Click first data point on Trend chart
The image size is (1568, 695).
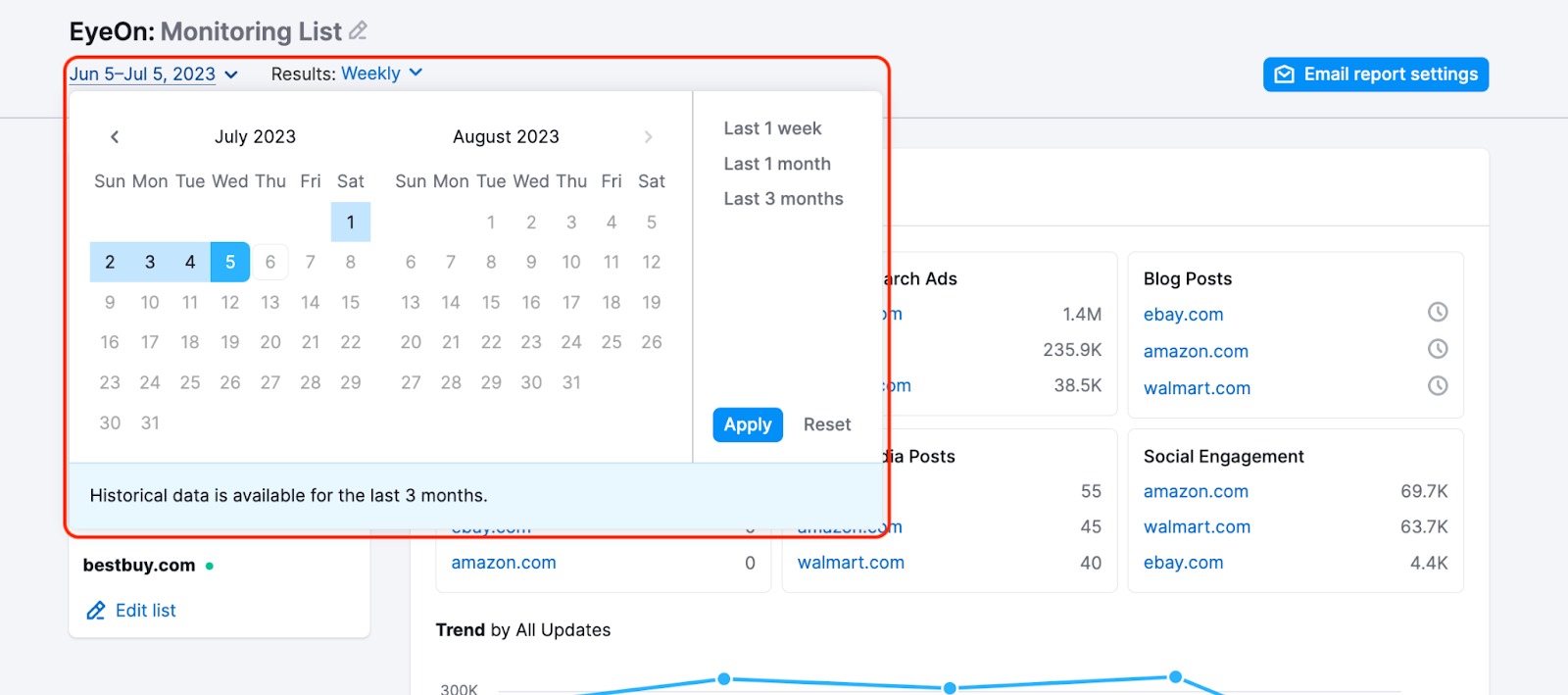[723, 678]
